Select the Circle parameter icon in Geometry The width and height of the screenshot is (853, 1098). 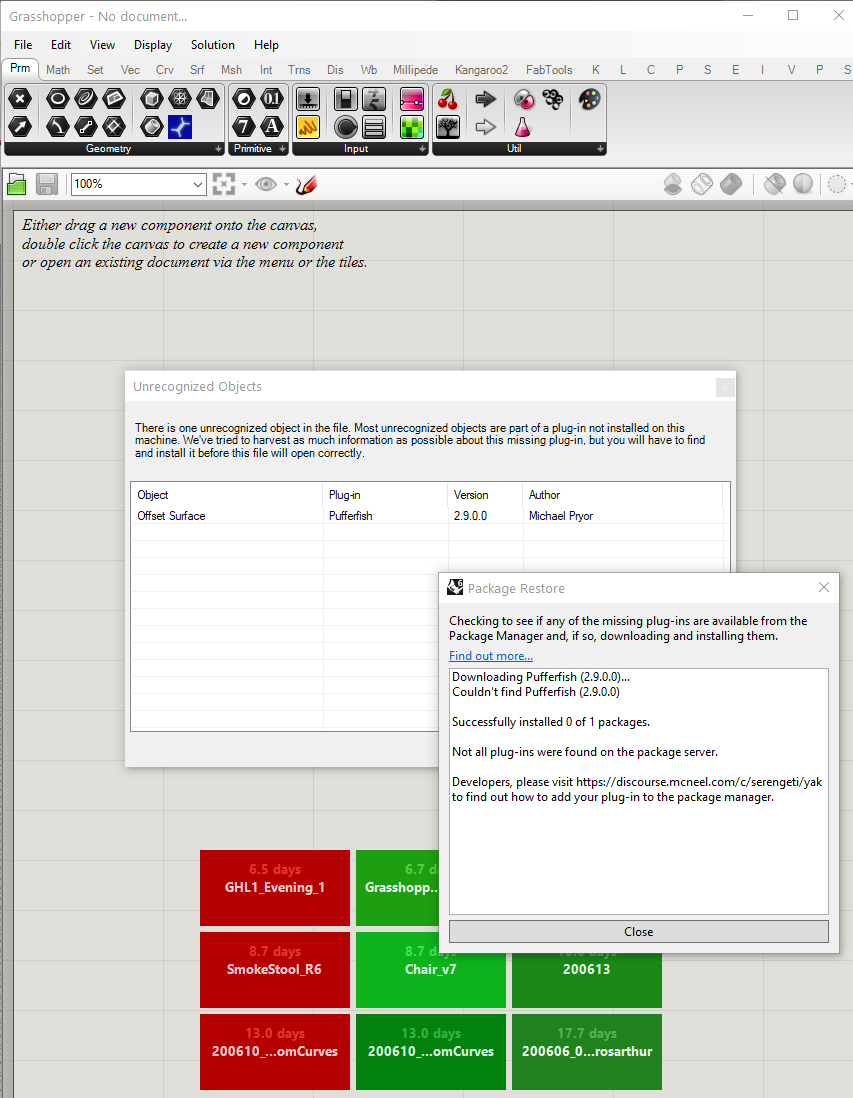pyautogui.click(x=57, y=99)
